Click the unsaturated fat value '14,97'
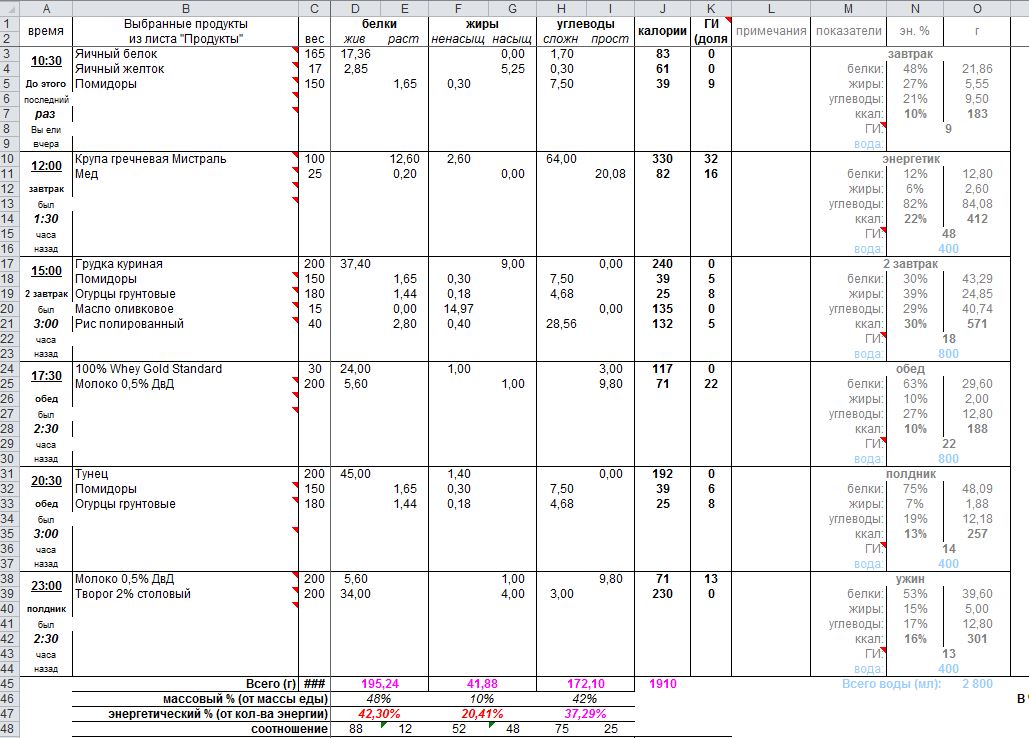1029x738 pixels. [x=458, y=309]
